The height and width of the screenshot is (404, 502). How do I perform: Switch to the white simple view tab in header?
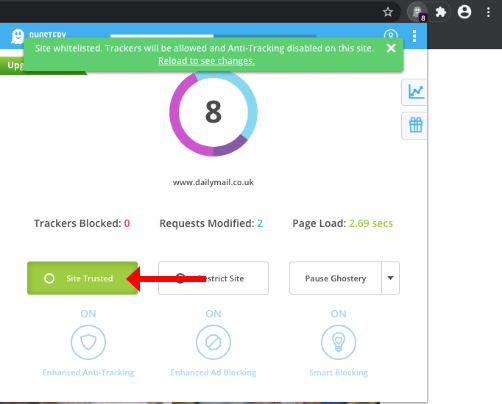(x=162, y=36)
